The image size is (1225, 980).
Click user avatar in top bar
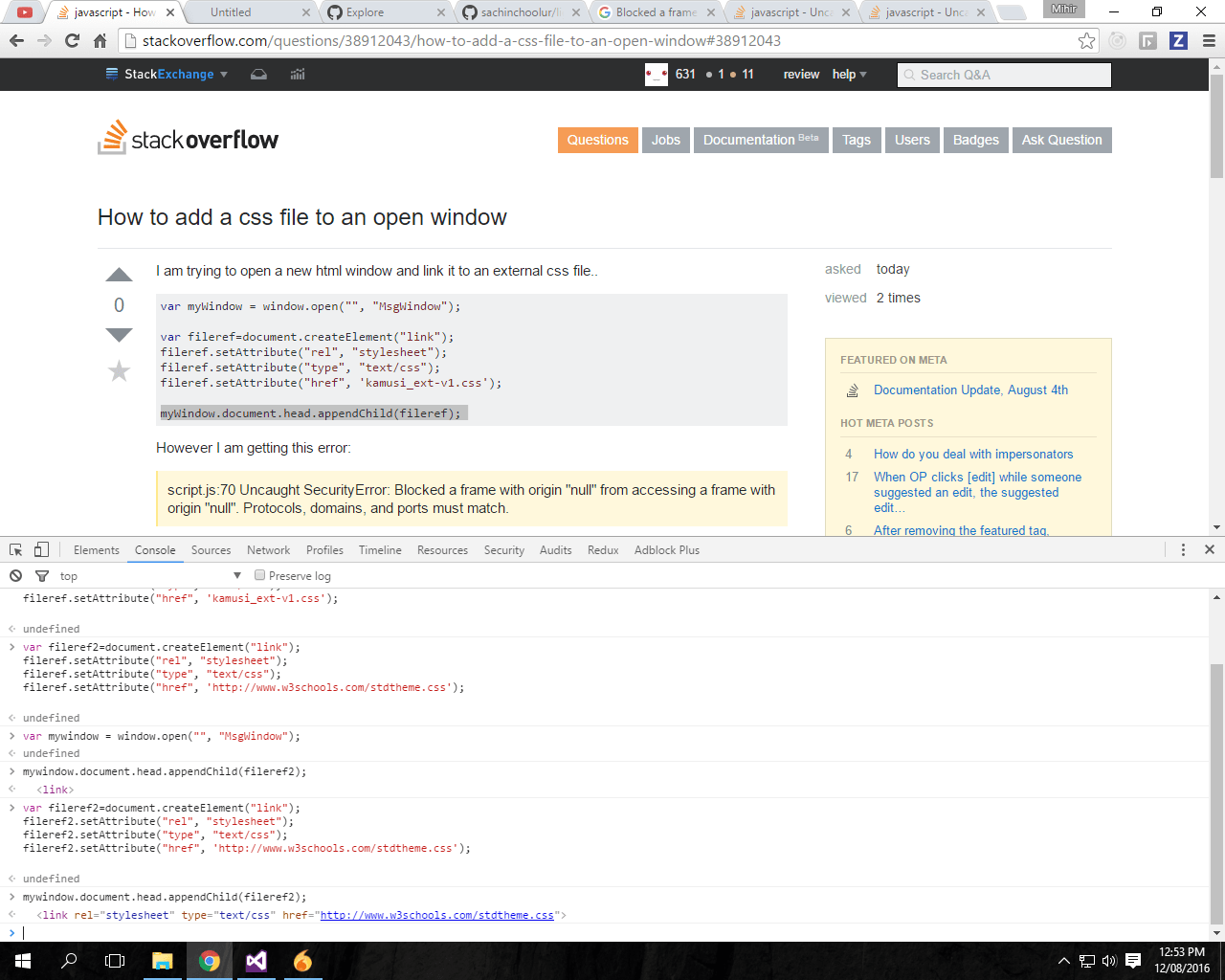(x=657, y=75)
